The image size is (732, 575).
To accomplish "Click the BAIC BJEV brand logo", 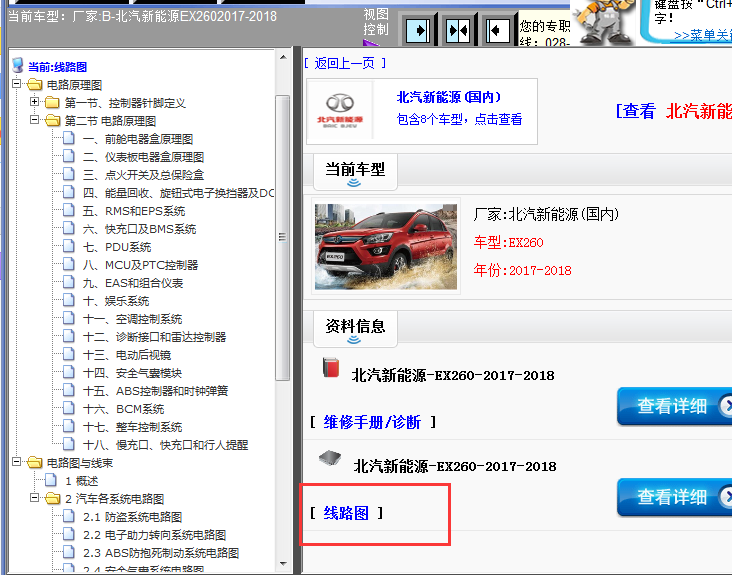I will coord(339,111).
